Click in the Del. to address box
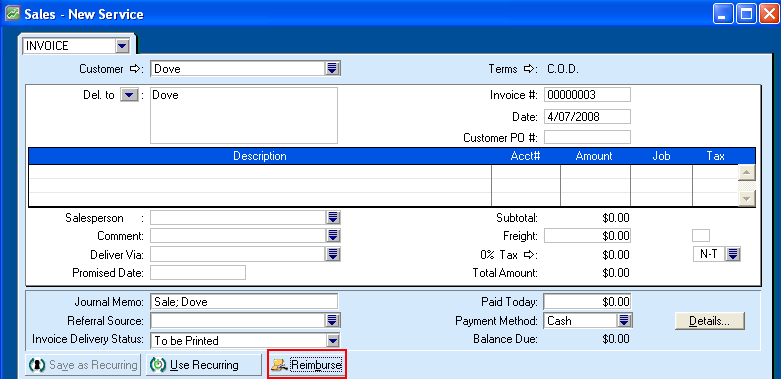781x379 pixels. coord(244,116)
